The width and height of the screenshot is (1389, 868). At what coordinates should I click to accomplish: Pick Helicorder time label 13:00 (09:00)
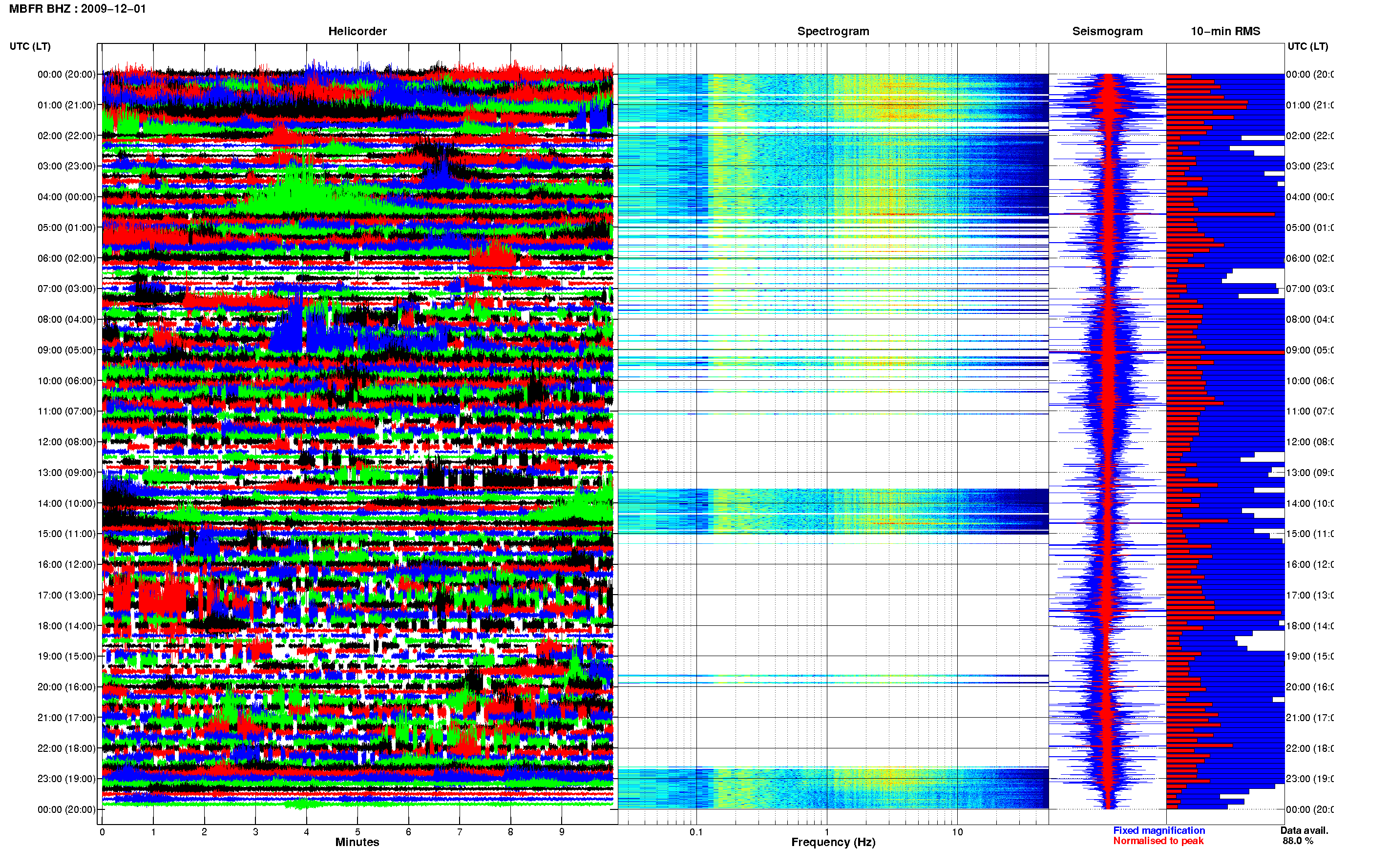66,473
